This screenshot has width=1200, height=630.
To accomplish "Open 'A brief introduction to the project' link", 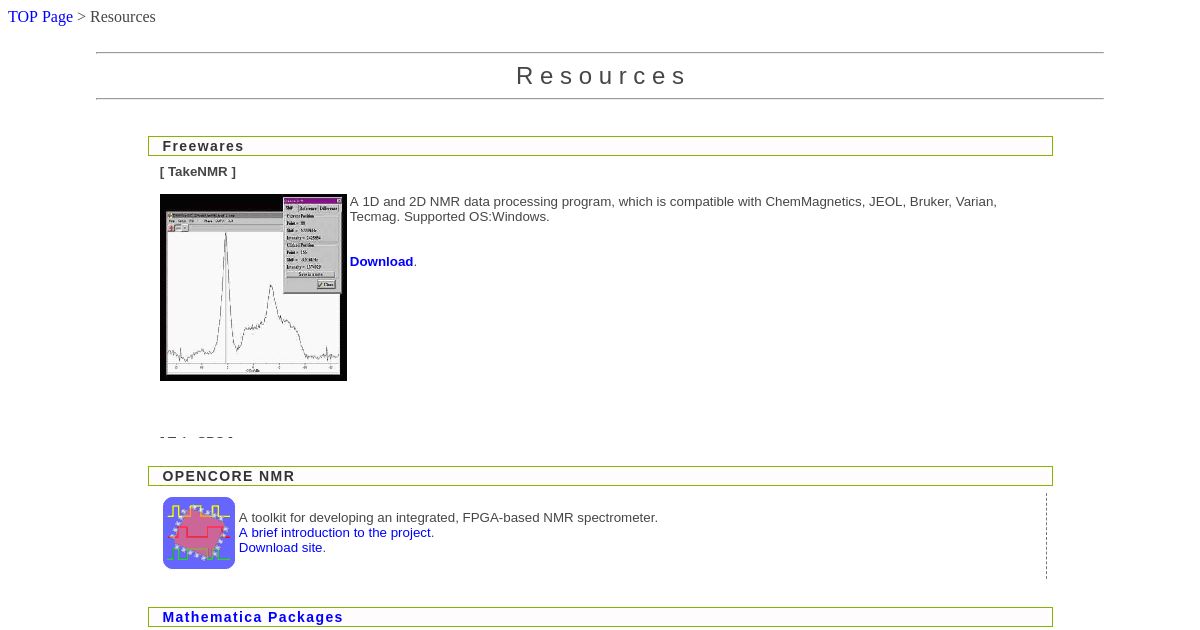I will 336,532.
